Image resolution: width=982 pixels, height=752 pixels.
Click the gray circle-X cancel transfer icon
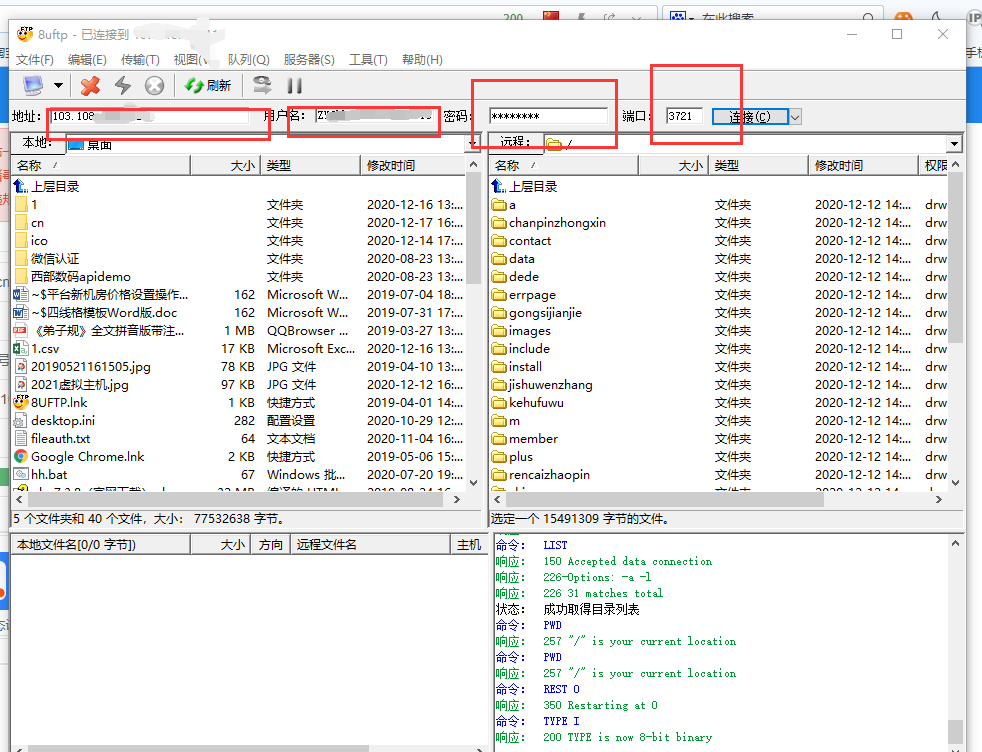pos(154,86)
